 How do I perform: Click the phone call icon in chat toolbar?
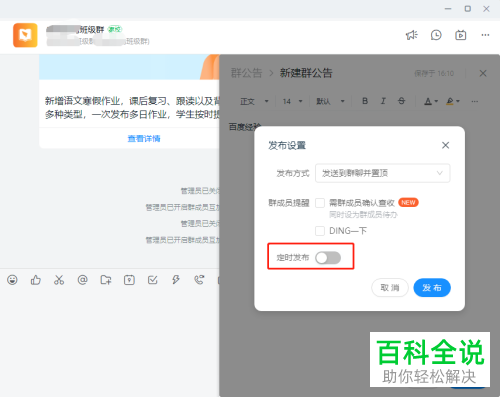tap(199, 280)
